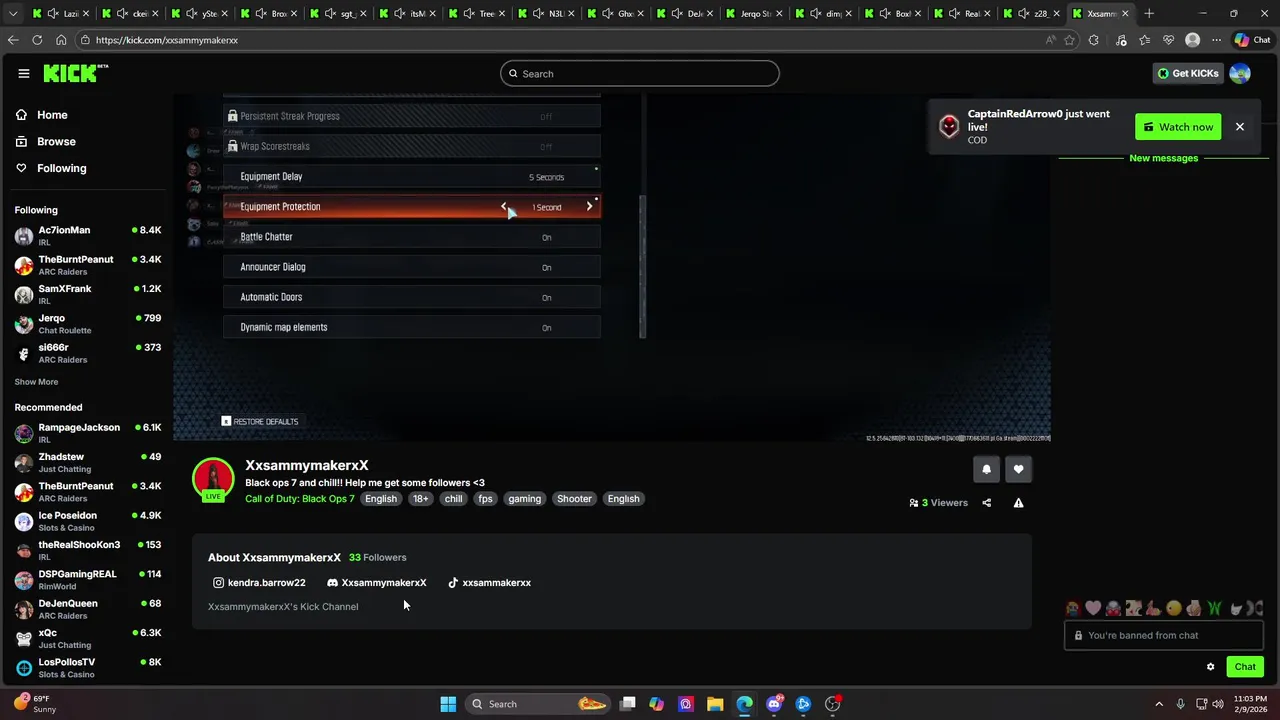1280x720 pixels.
Task: Open theRealShooKon3 recommended channel
Action: (88, 550)
